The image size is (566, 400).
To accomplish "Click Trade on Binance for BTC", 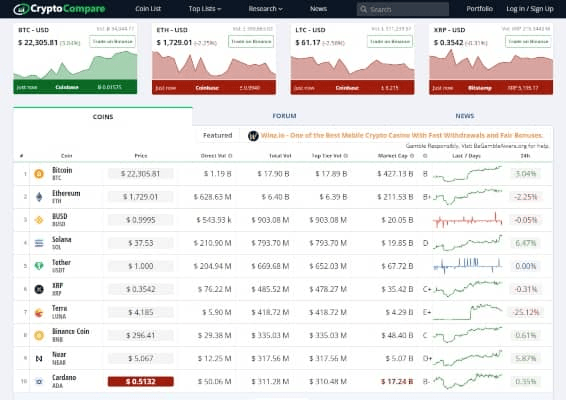I will point(113,42).
